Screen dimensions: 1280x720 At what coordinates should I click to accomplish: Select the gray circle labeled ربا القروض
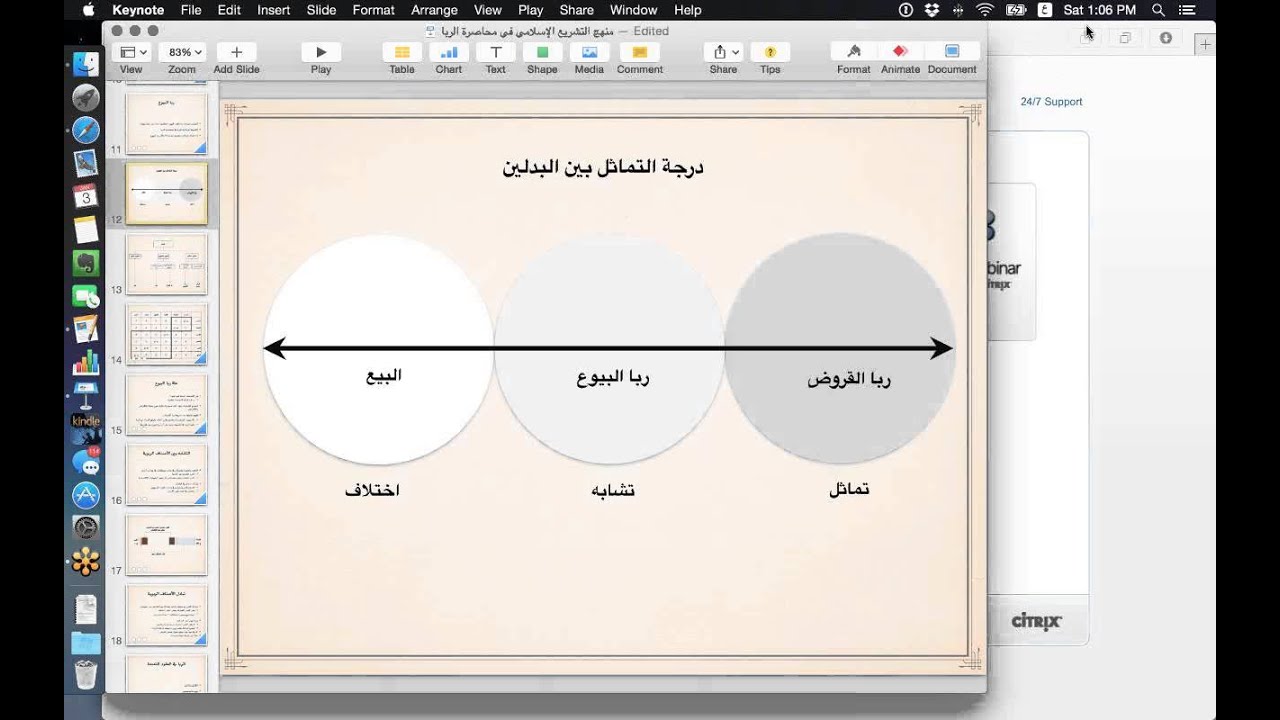840,349
